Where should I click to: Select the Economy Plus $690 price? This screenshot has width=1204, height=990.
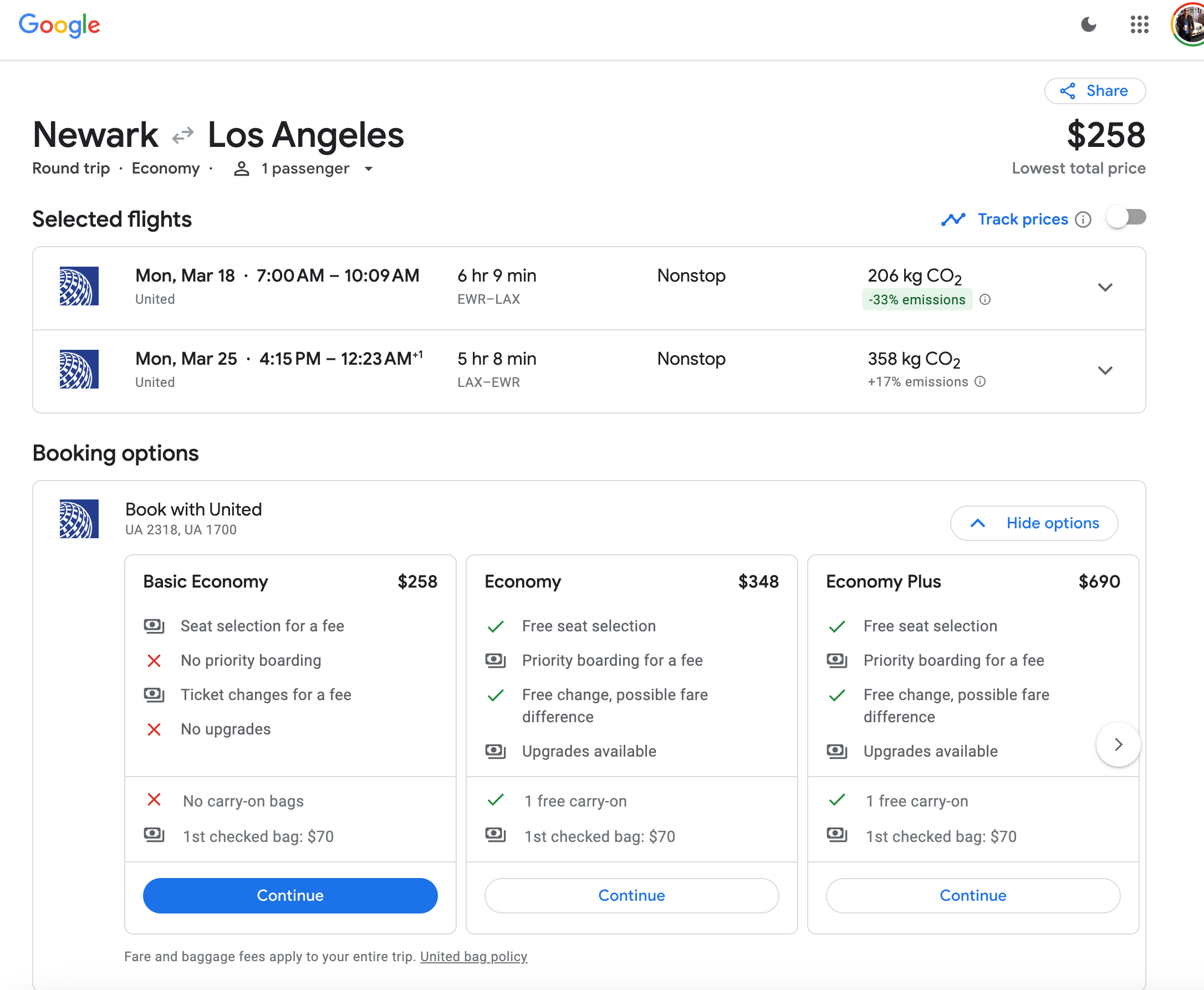coord(1099,581)
